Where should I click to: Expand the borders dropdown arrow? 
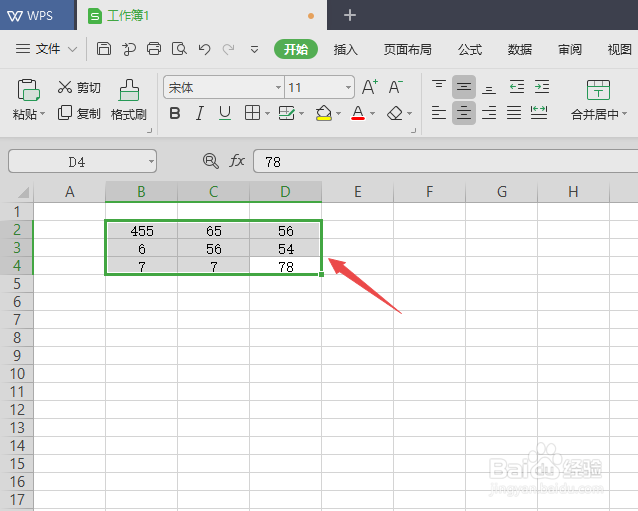(x=267, y=114)
